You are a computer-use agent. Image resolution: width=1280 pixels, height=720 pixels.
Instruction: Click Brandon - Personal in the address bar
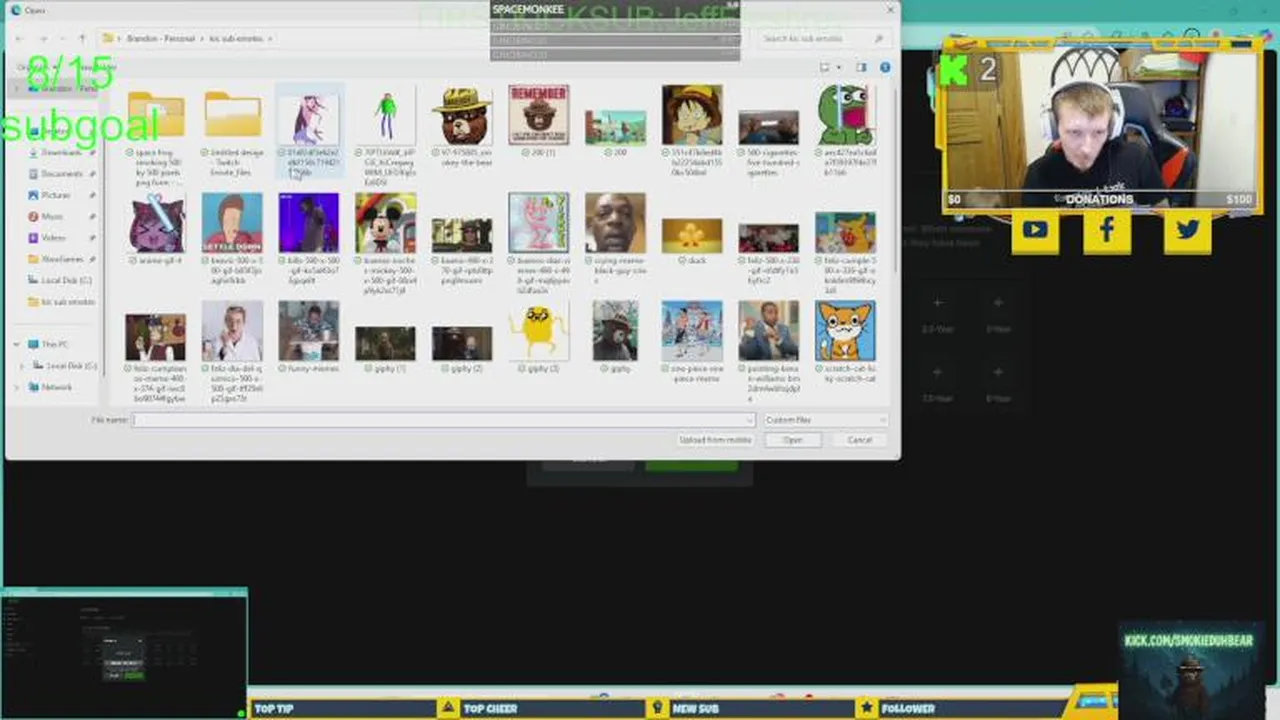click(x=160, y=38)
